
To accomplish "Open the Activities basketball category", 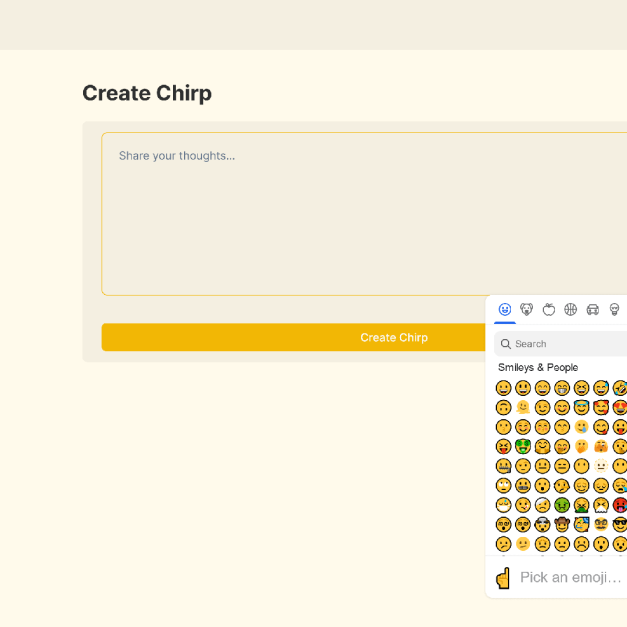I will pos(571,310).
